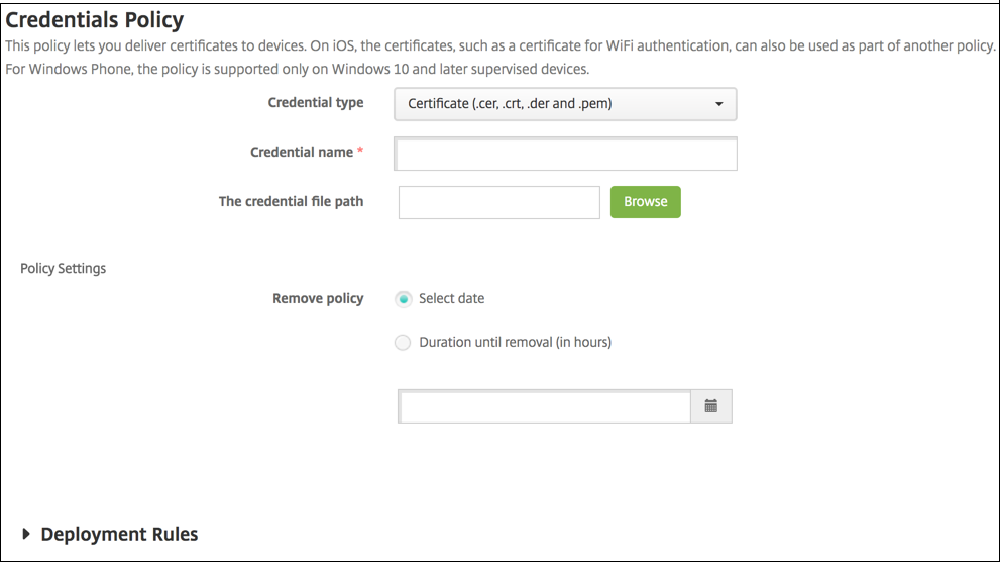Click the Policy Settings section label
The width and height of the screenshot is (1000, 562).
(63, 268)
